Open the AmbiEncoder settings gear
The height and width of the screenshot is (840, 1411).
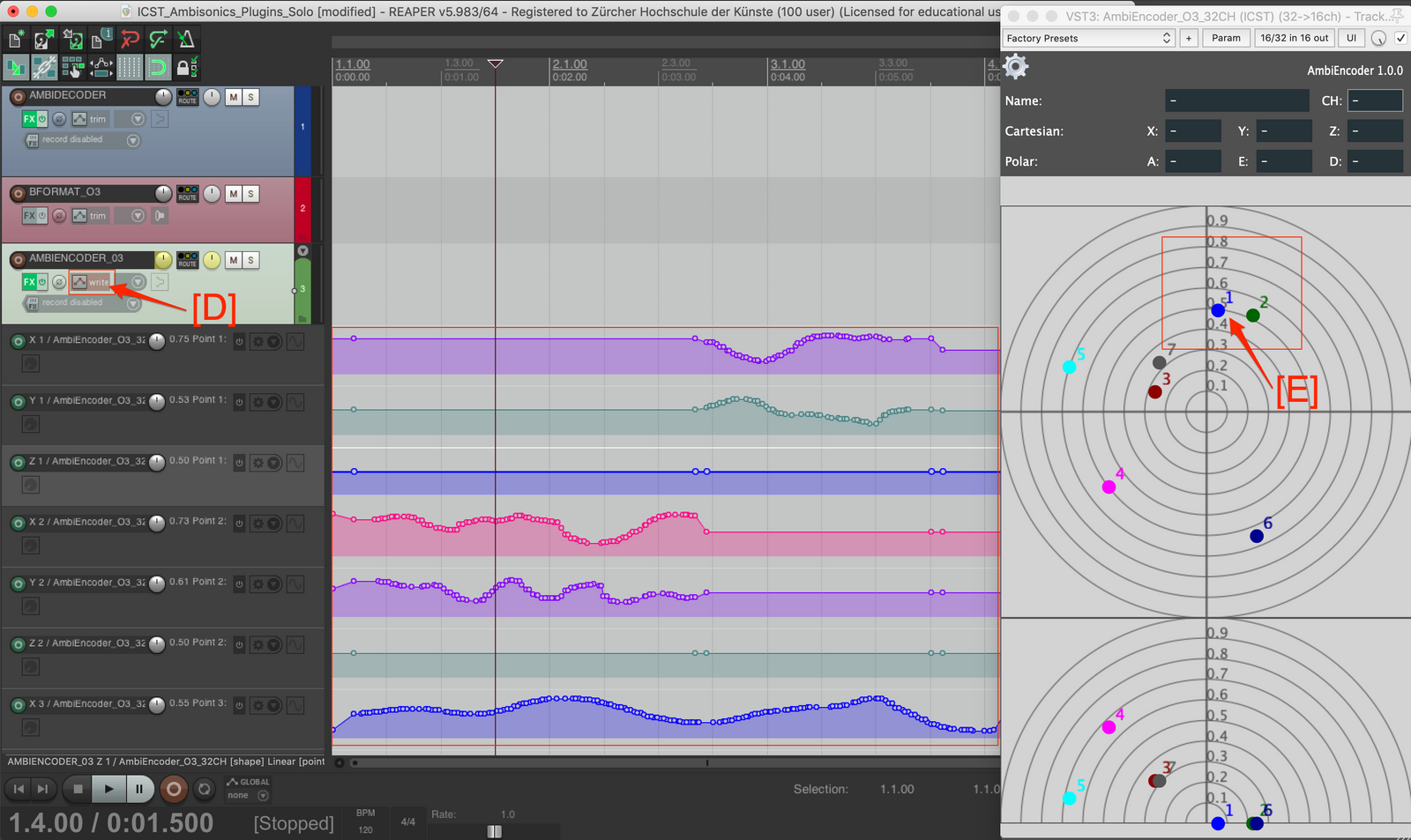click(1016, 67)
